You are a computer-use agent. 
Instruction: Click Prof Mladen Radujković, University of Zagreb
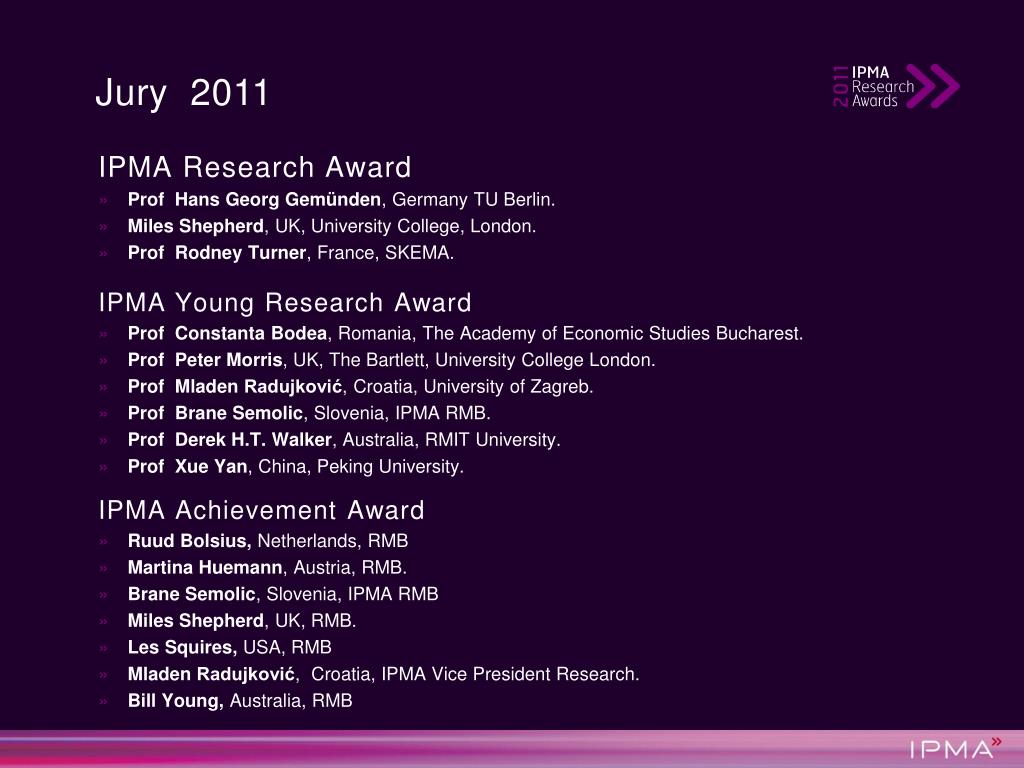click(360, 387)
